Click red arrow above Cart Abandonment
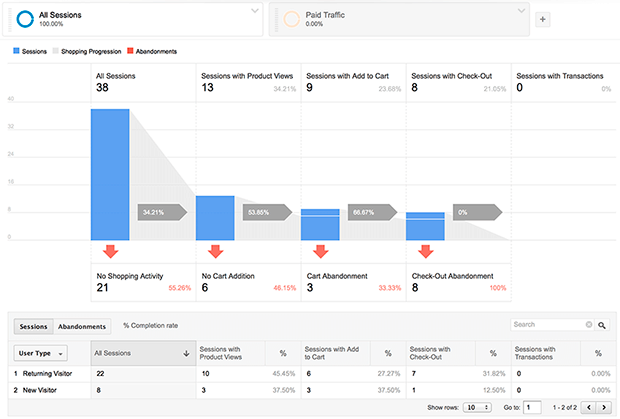This screenshot has width=620, height=419. 320,251
